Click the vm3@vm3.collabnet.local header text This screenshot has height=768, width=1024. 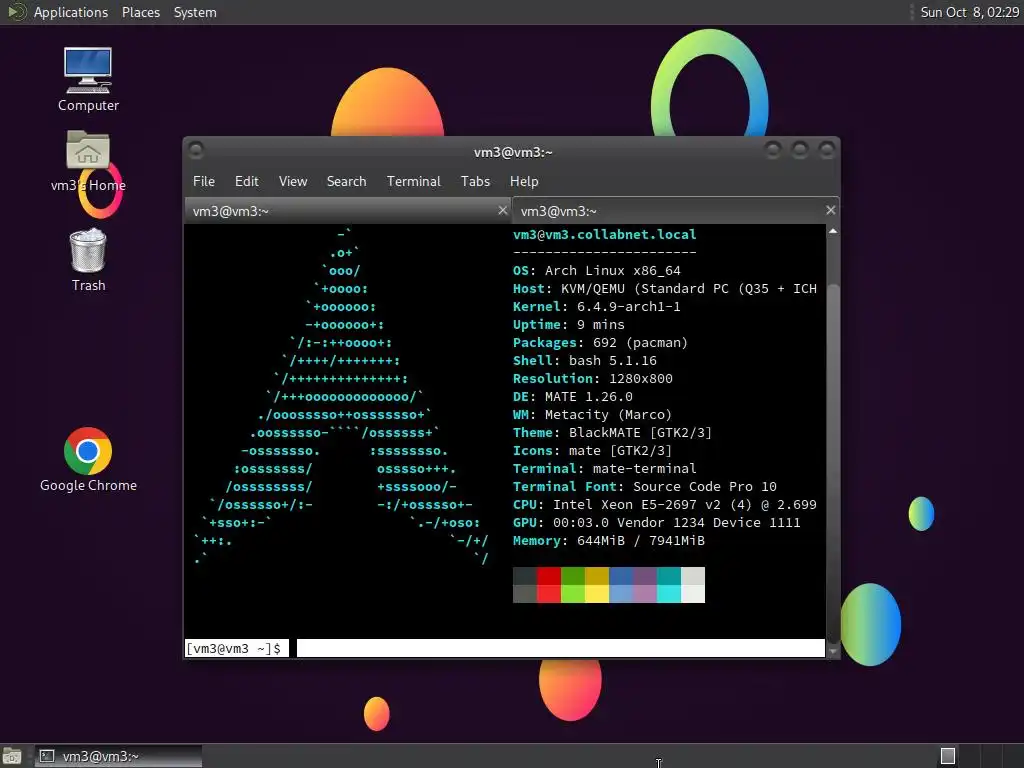pos(605,234)
